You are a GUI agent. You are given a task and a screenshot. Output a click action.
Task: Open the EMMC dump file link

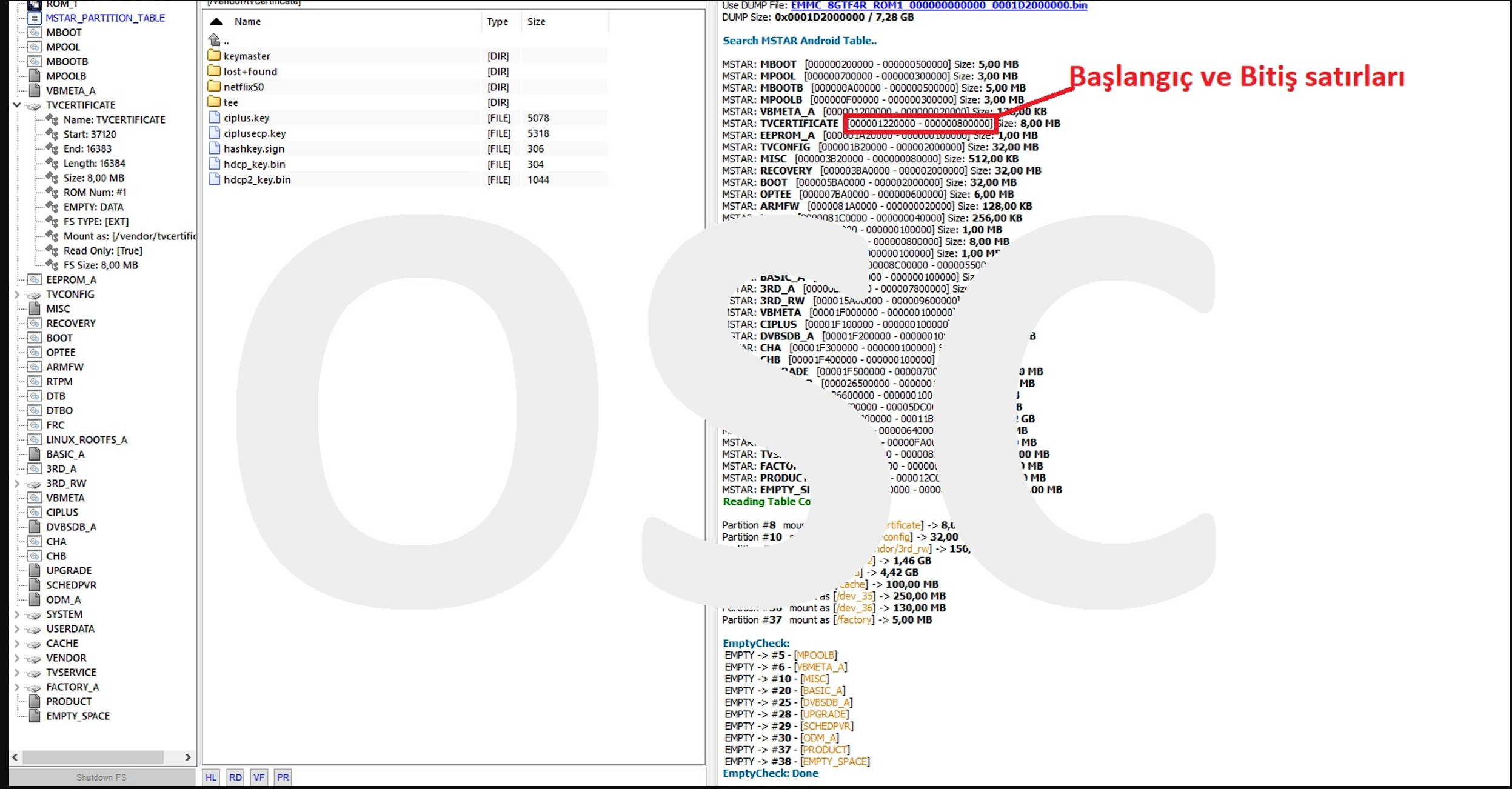coord(938,5)
